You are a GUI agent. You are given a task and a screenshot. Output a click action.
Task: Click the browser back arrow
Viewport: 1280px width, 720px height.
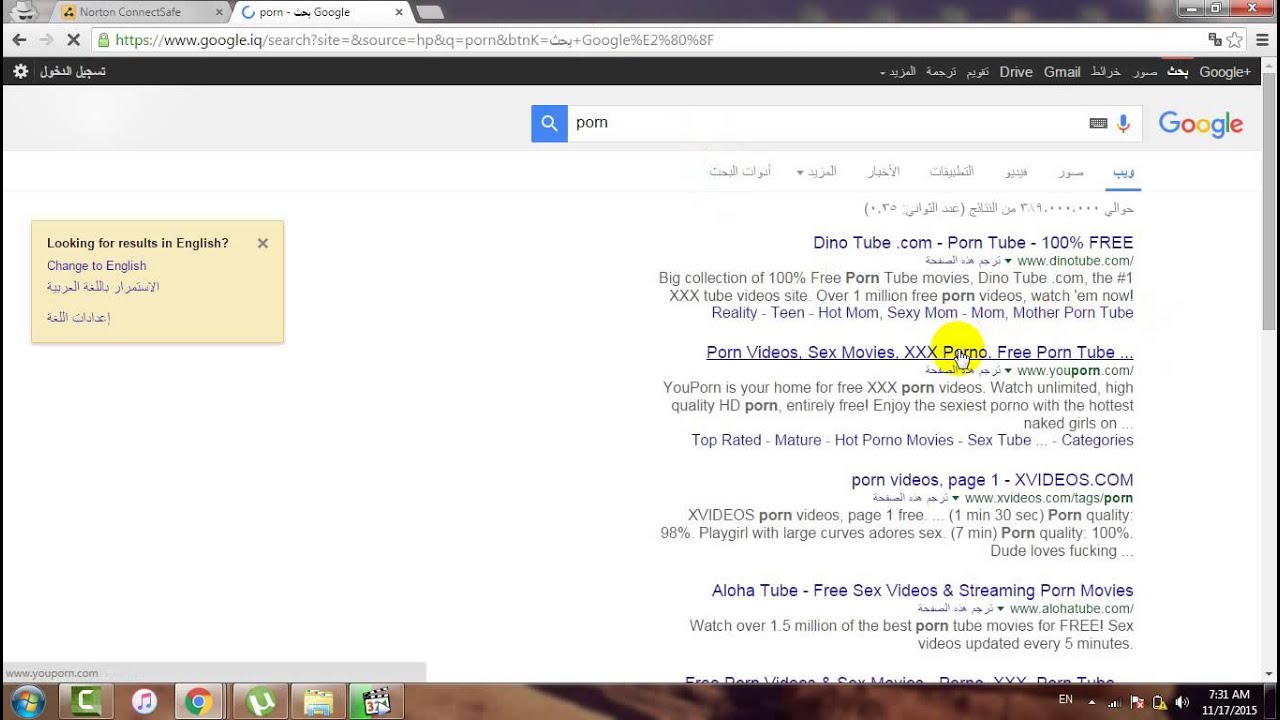point(19,40)
